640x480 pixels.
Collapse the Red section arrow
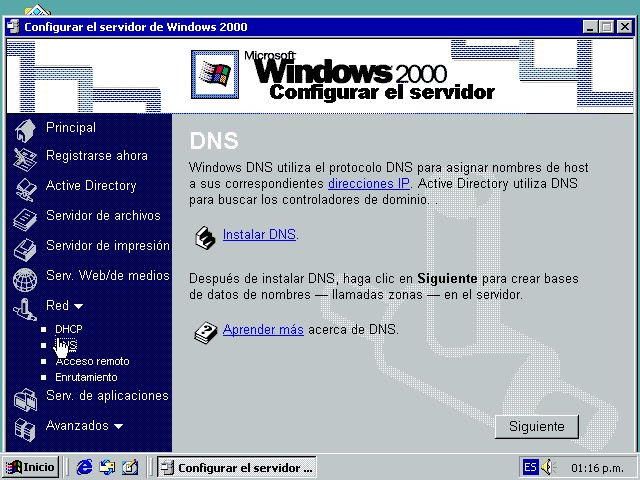point(79,306)
